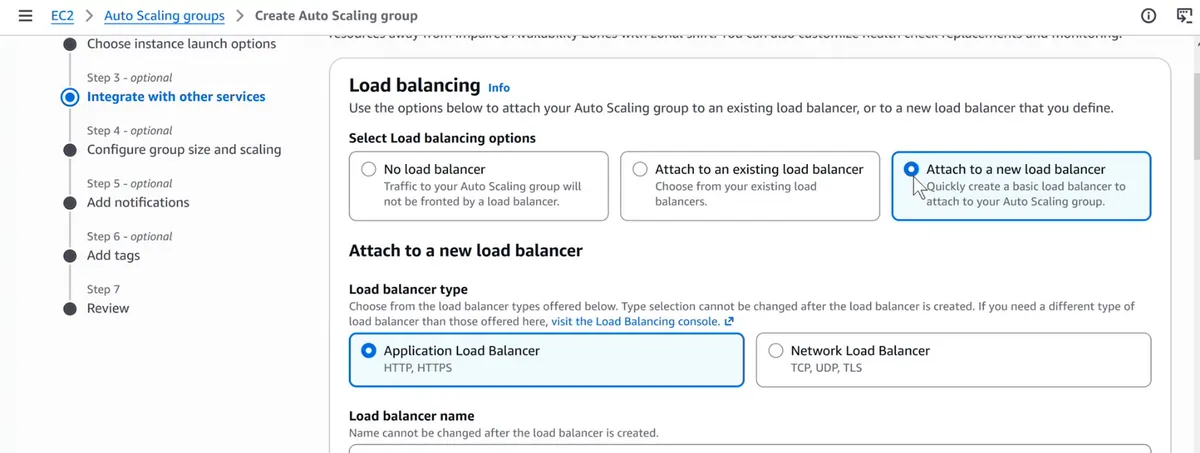
Task: Select No load balancer option
Action: (x=478, y=186)
